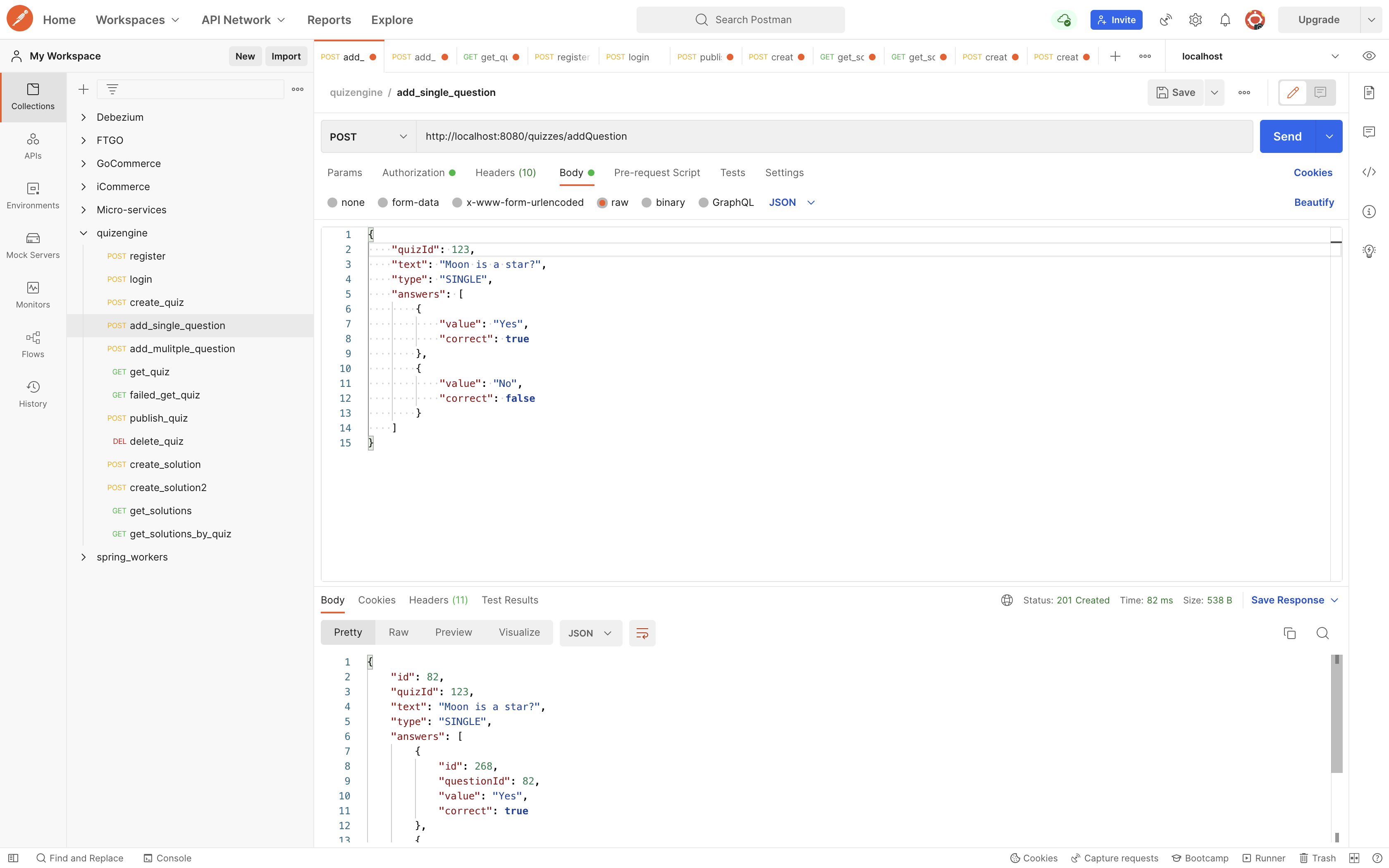Screen dimensions: 1389x868
Task: Copy response body with copy icon
Action: click(x=1289, y=633)
